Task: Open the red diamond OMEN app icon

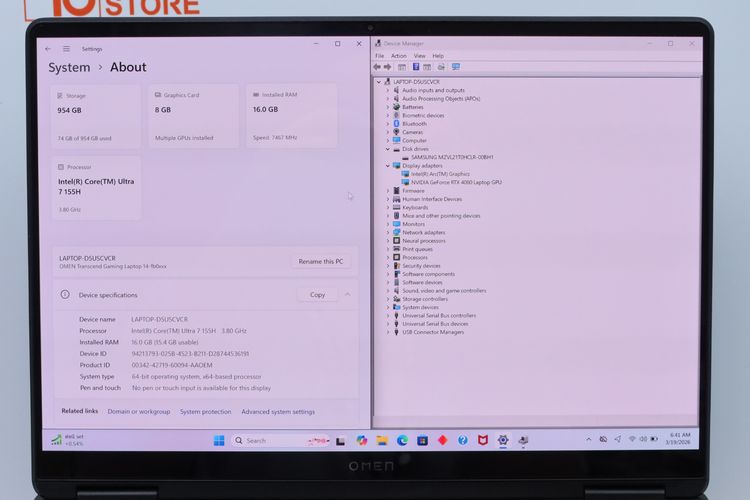Action: click(442, 440)
